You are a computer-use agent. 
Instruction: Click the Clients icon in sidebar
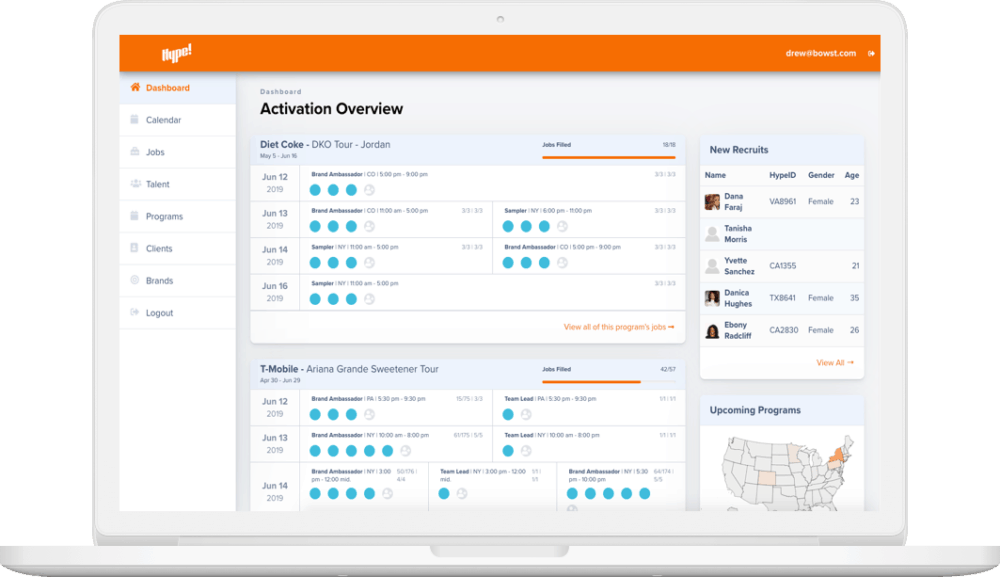134,247
